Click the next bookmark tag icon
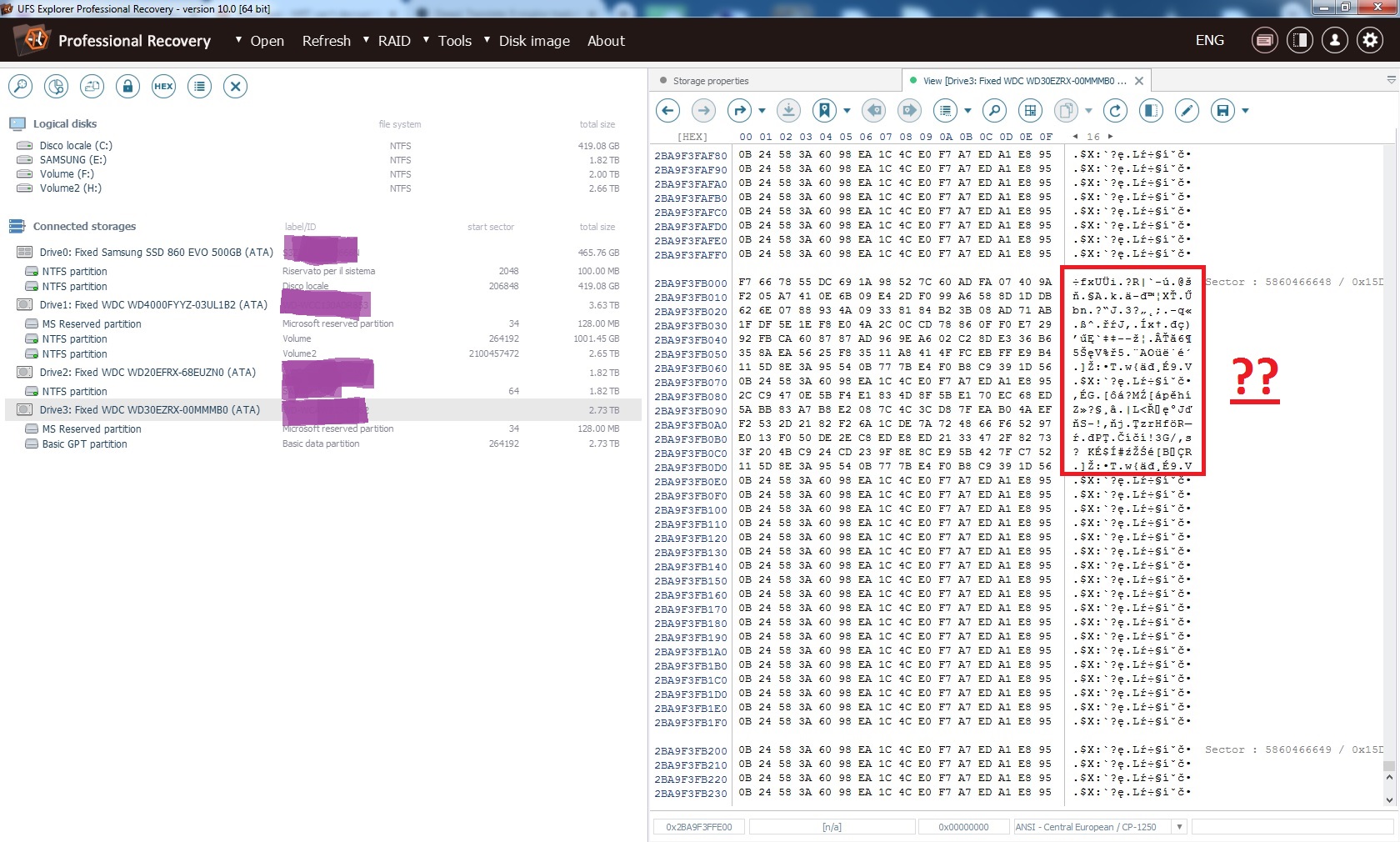The height and width of the screenshot is (842, 1400). 909,110
